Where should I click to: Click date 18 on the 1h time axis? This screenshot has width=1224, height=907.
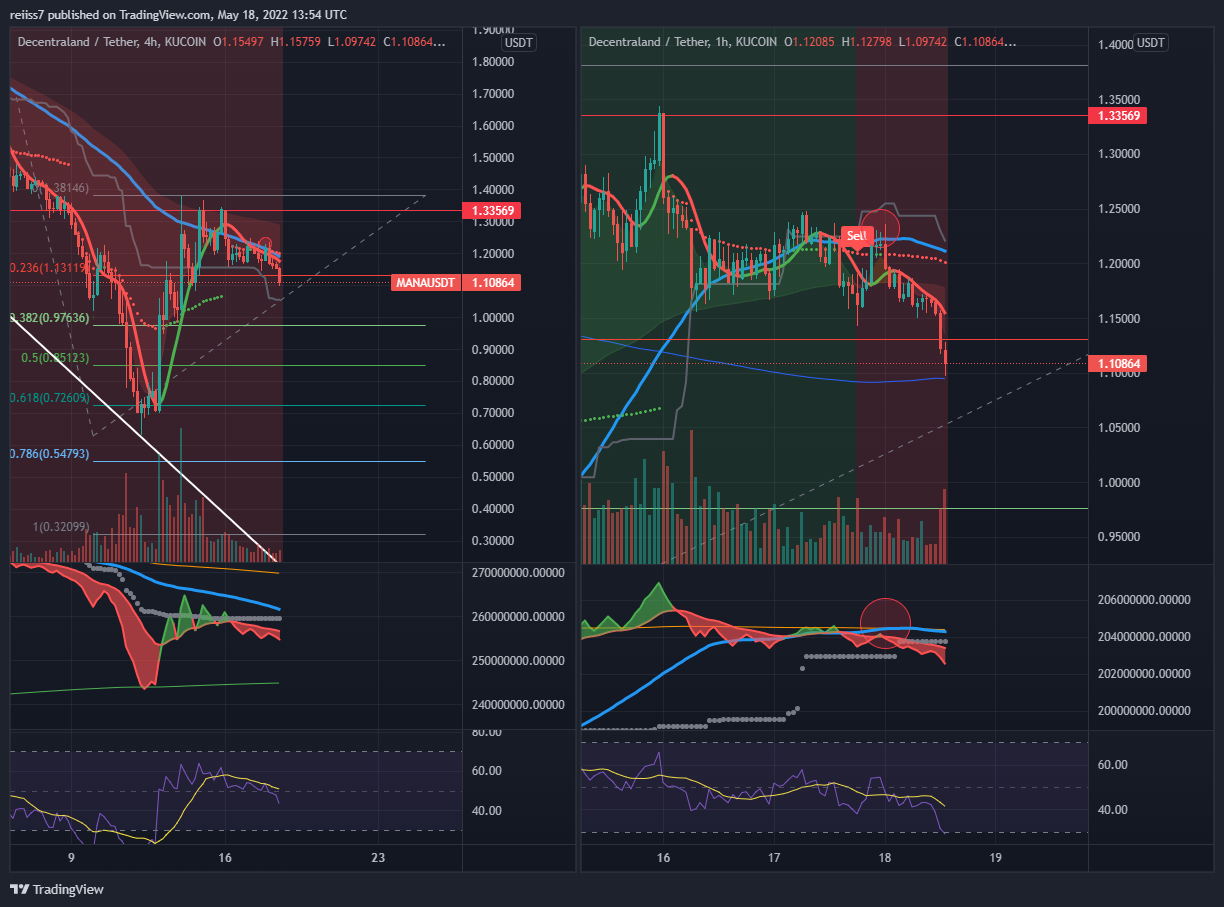coord(885,858)
